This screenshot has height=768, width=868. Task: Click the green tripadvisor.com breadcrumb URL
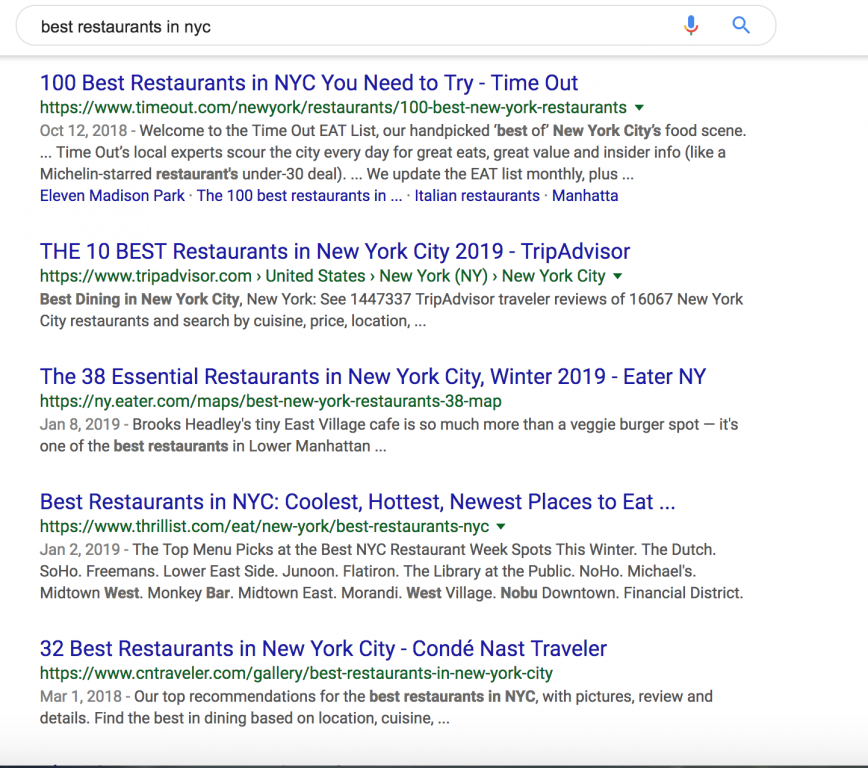pyautogui.click(x=323, y=276)
